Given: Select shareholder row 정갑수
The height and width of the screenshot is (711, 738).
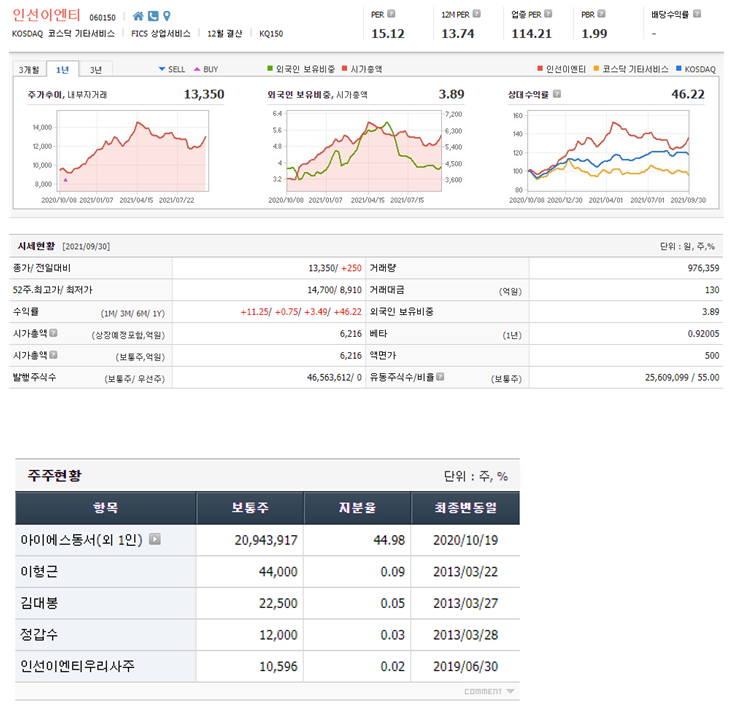Looking at the screenshot, I should pyautogui.click(x=267, y=635).
